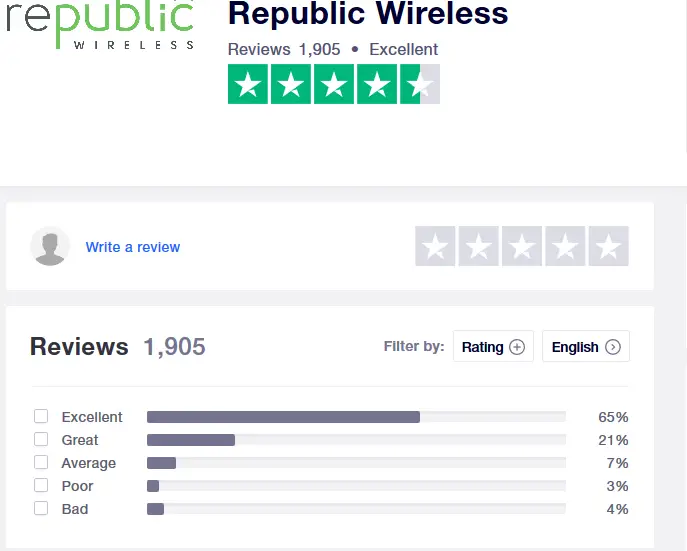The width and height of the screenshot is (687, 551).
Task: Click the Great 21% rating bar
Action: tap(356, 440)
